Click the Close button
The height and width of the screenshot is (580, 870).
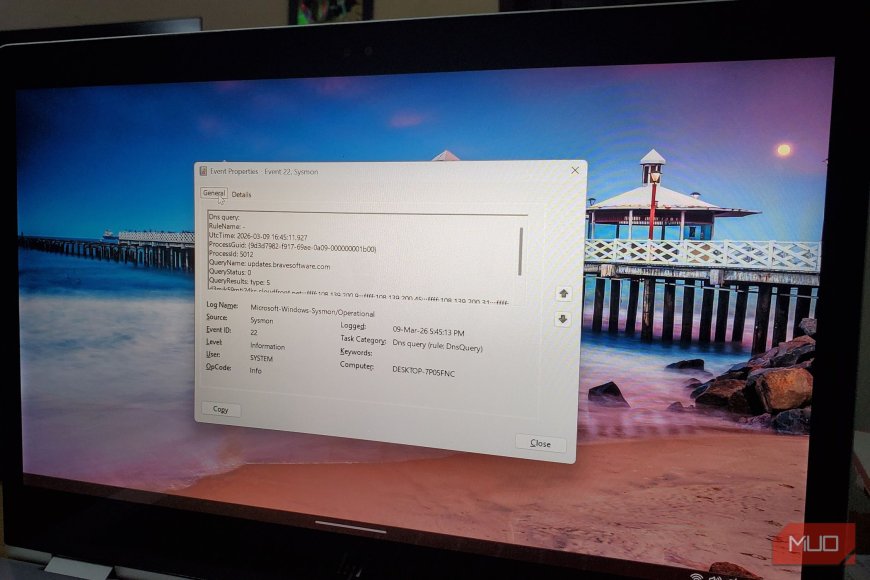pos(540,443)
